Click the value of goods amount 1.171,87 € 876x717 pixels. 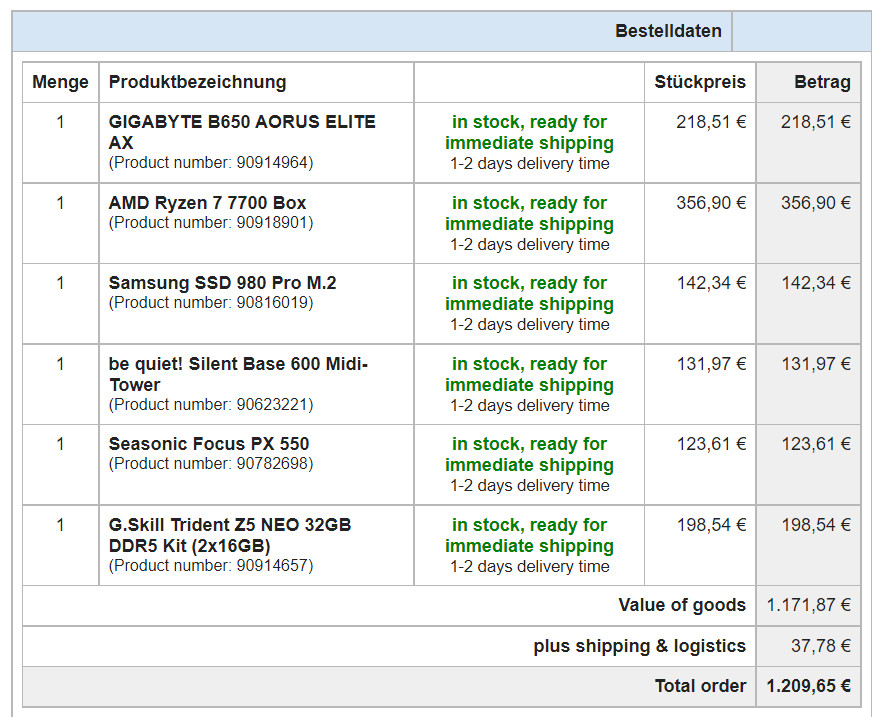(x=808, y=605)
